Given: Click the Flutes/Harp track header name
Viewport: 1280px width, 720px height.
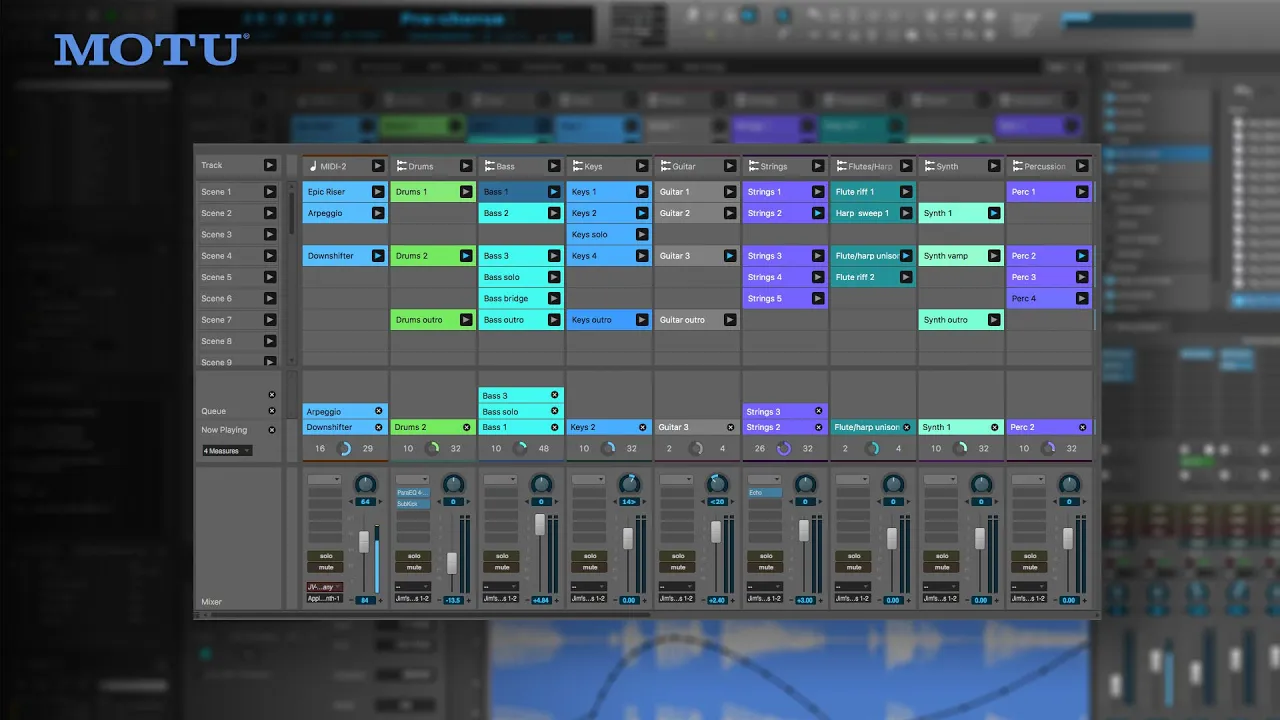Looking at the screenshot, I should pos(869,167).
